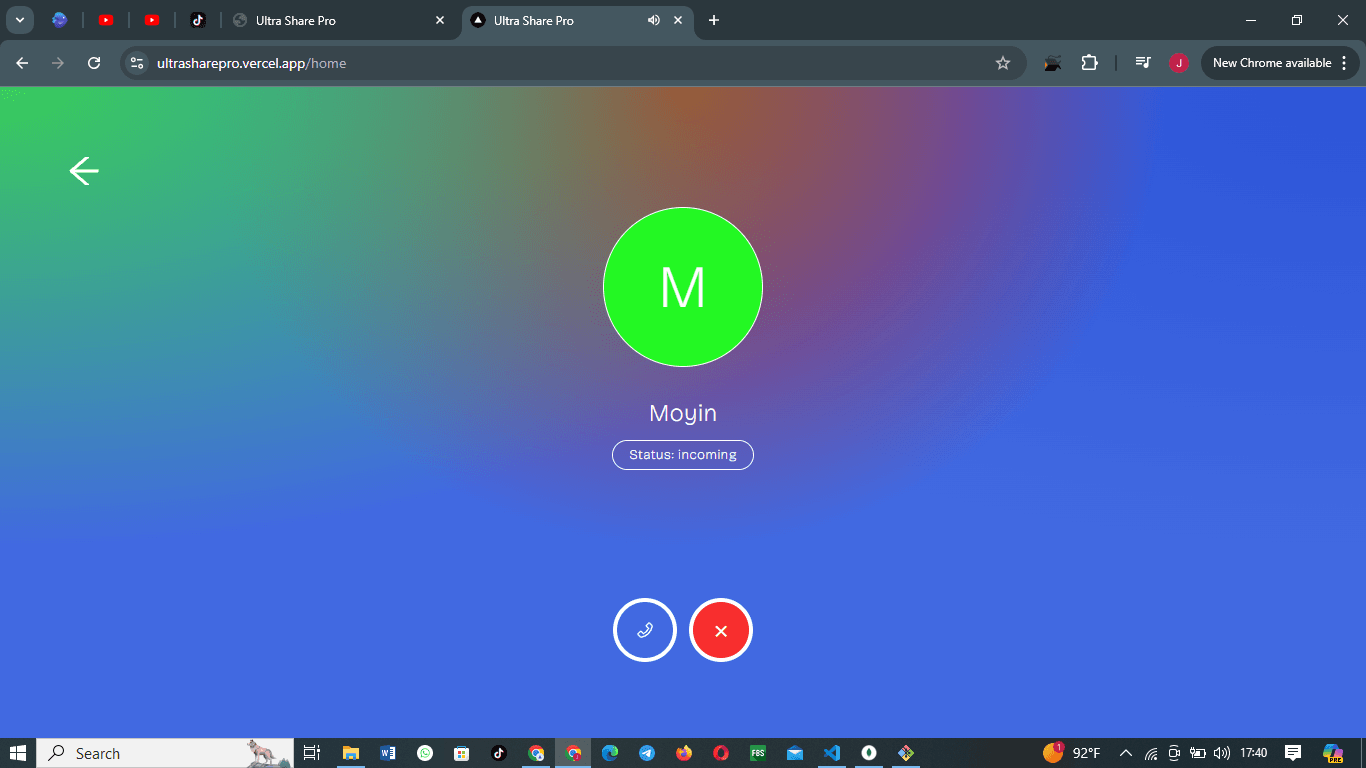Open the dark circular app next to VS Code
Image resolution: width=1366 pixels, height=768 pixels.
click(x=869, y=753)
